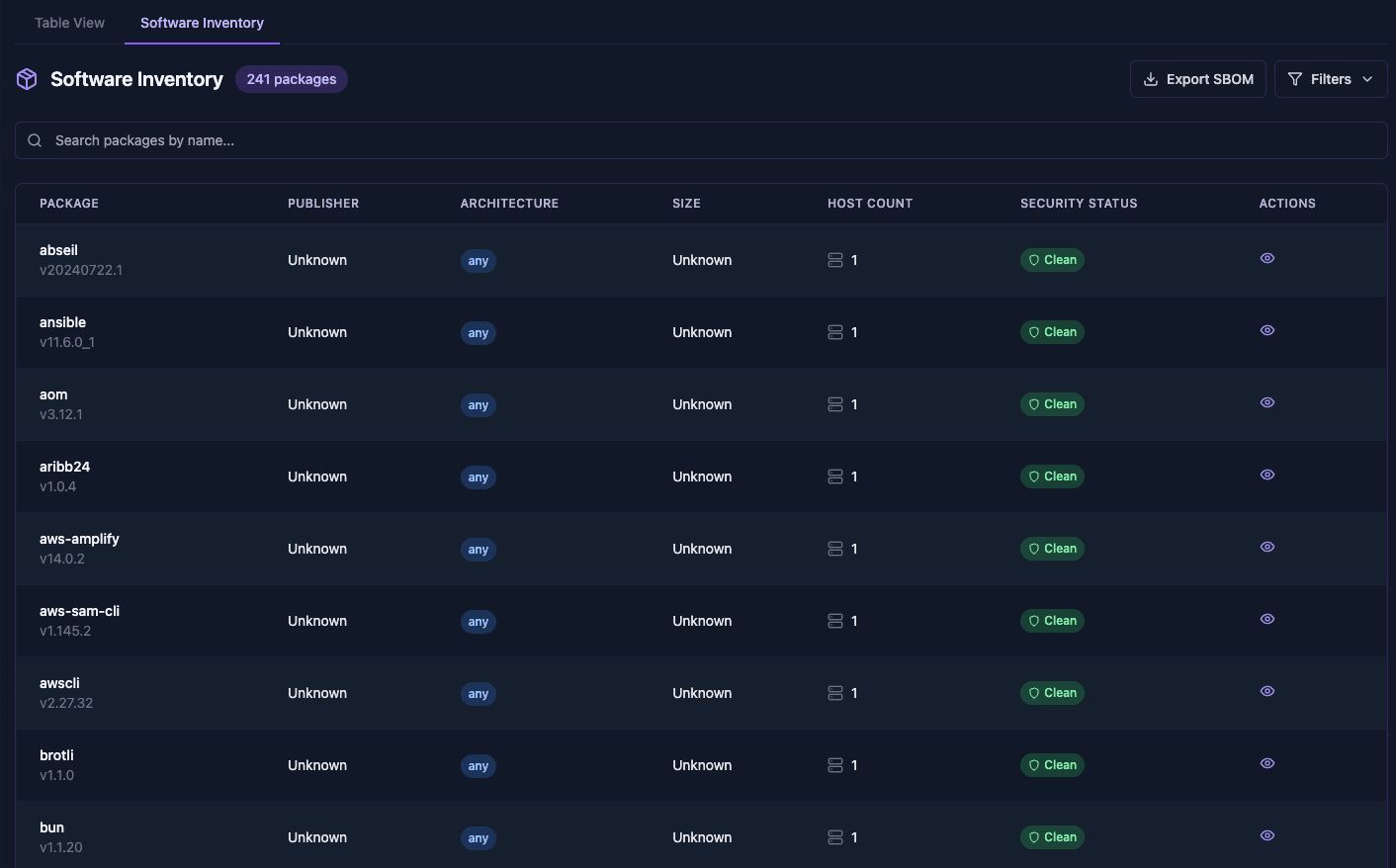Open aribb24 details via eye icon
This screenshot has height=868, width=1396.
pos(1266,476)
